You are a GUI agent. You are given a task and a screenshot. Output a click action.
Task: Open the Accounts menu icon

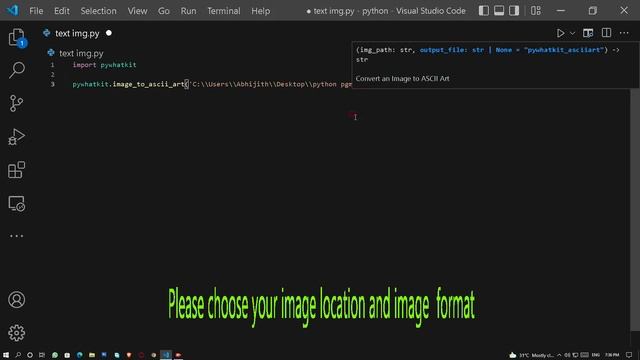click(x=16, y=300)
